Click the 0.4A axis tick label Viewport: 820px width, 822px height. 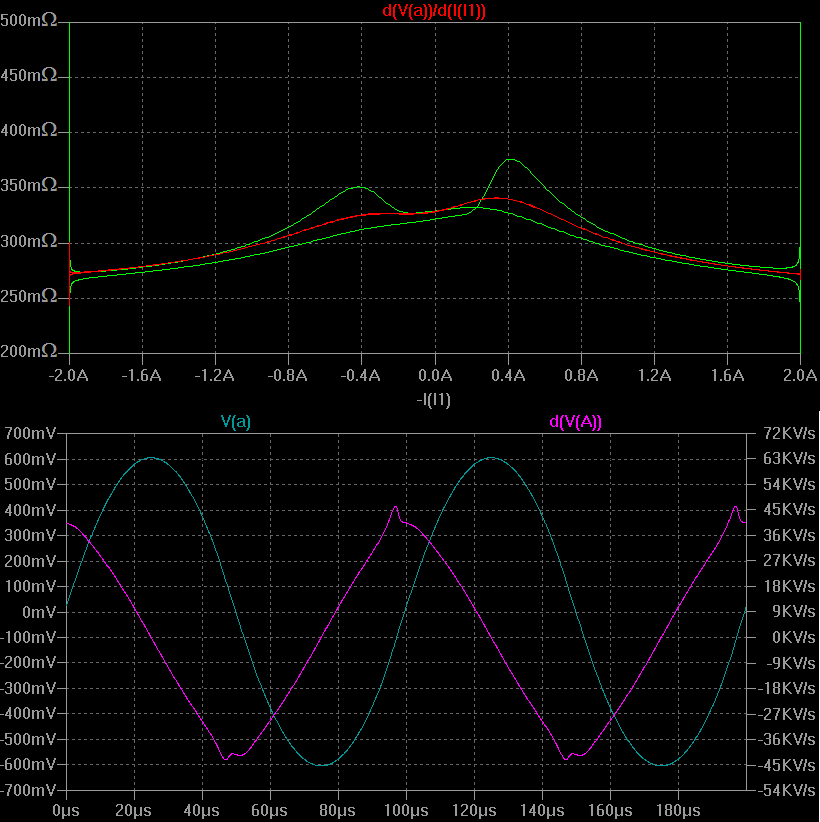(508, 375)
